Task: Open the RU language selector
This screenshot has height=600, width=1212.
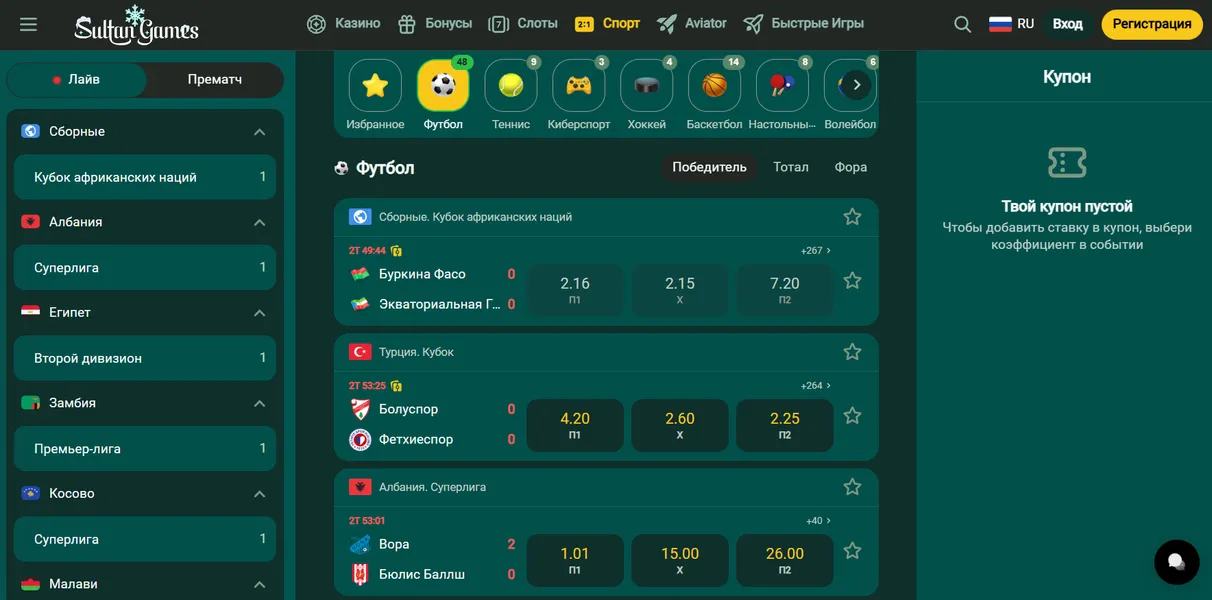Action: (1011, 24)
